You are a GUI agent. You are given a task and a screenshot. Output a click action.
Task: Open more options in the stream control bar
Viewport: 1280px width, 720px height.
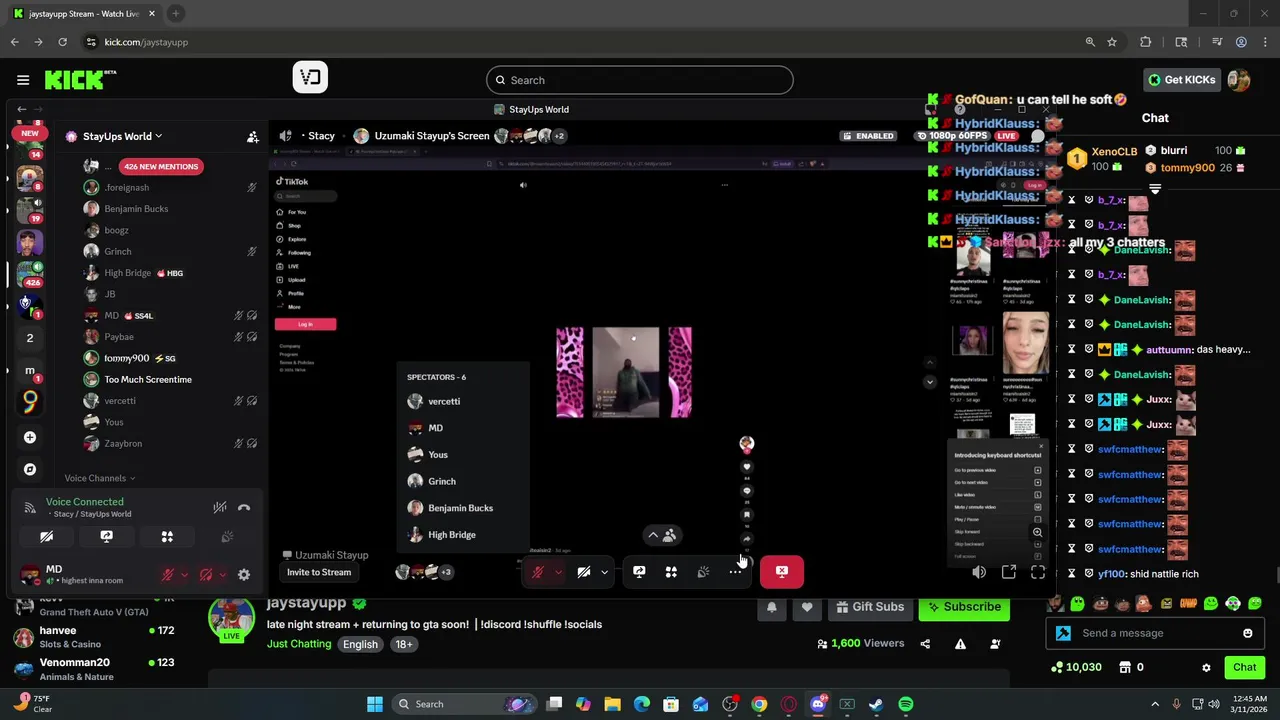coord(735,572)
